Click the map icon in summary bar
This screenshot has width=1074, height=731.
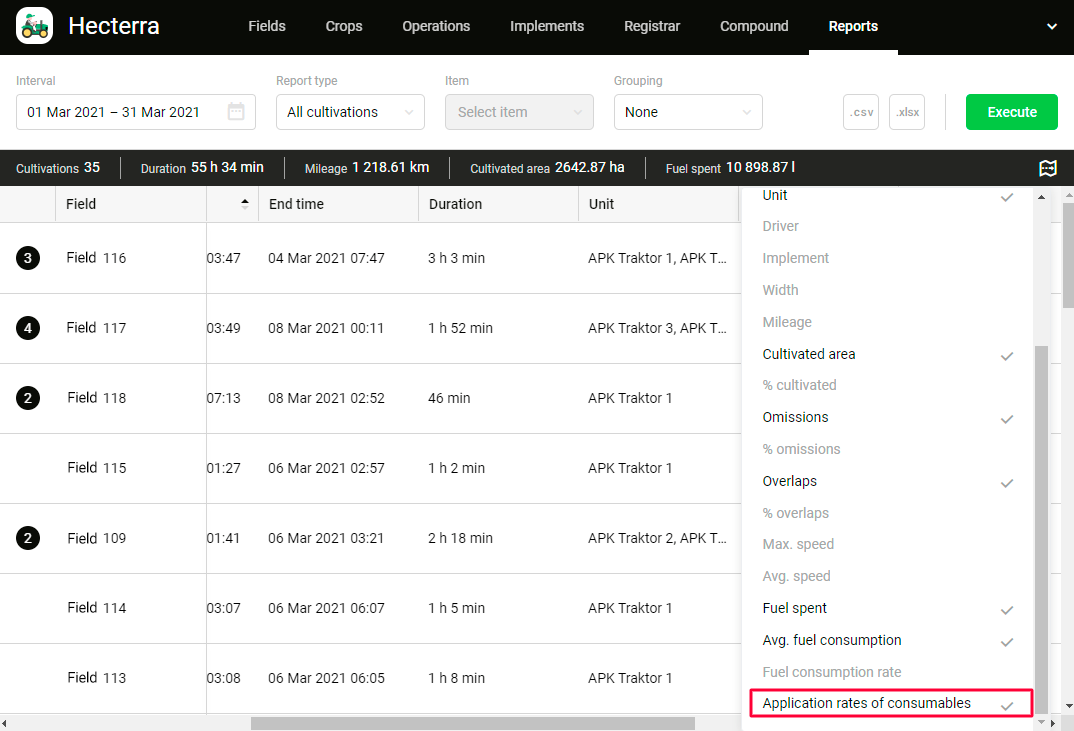[x=1048, y=168]
